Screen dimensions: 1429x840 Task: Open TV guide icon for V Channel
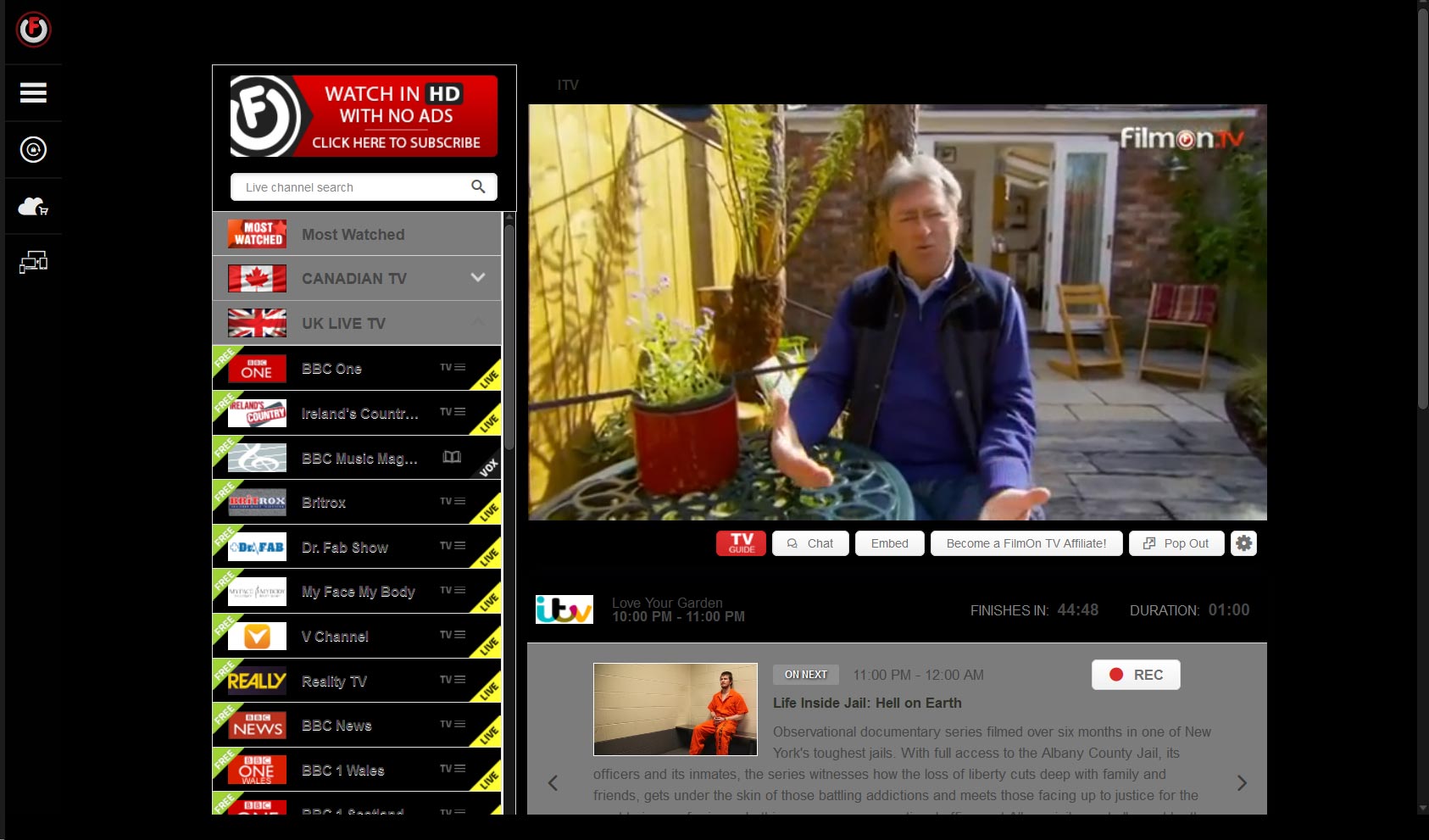[453, 635]
